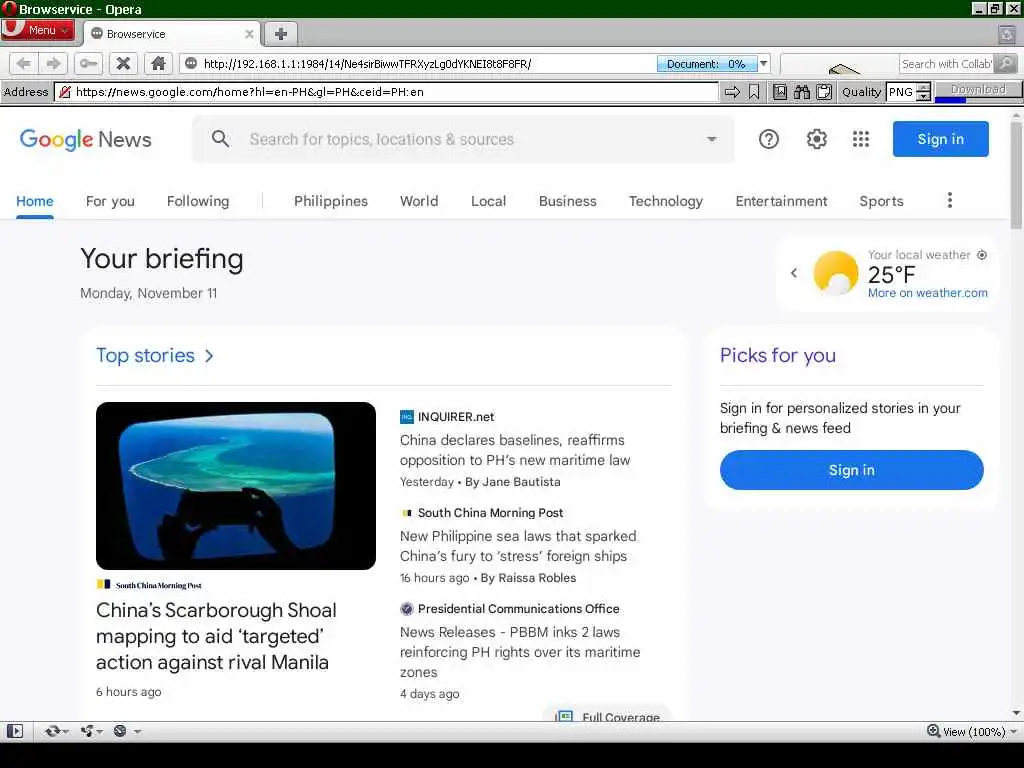Click the Scarborough Shoal story thumbnail
The height and width of the screenshot is (768, 1024).
click(x=236, y=486)
